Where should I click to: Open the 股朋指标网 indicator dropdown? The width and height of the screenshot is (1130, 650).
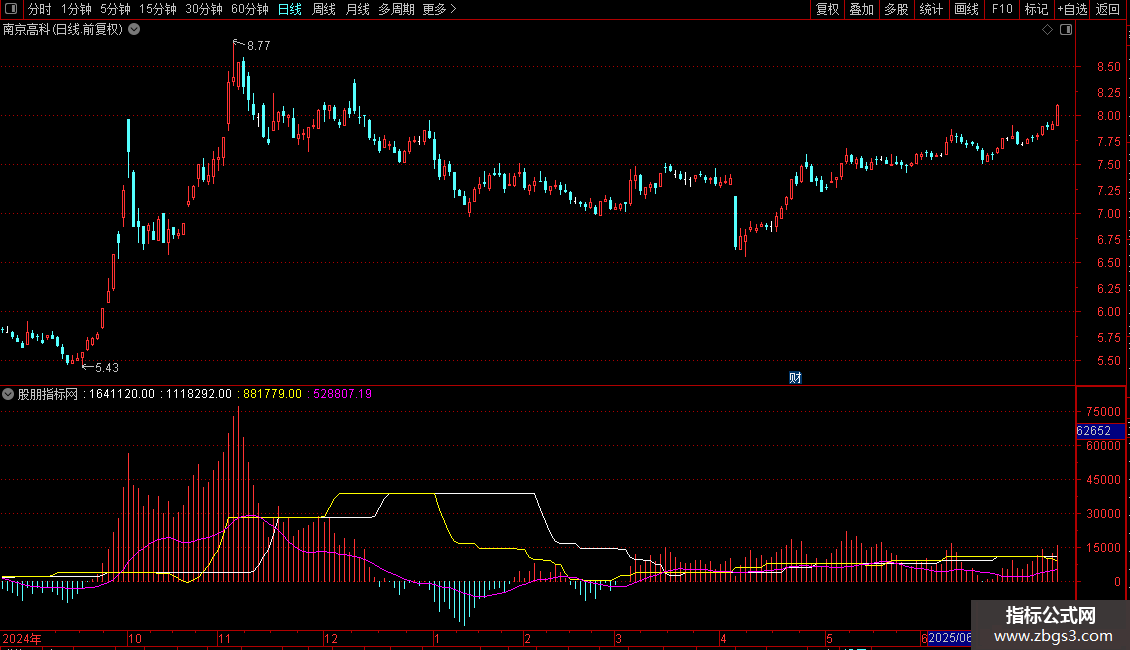pos(8,394)
